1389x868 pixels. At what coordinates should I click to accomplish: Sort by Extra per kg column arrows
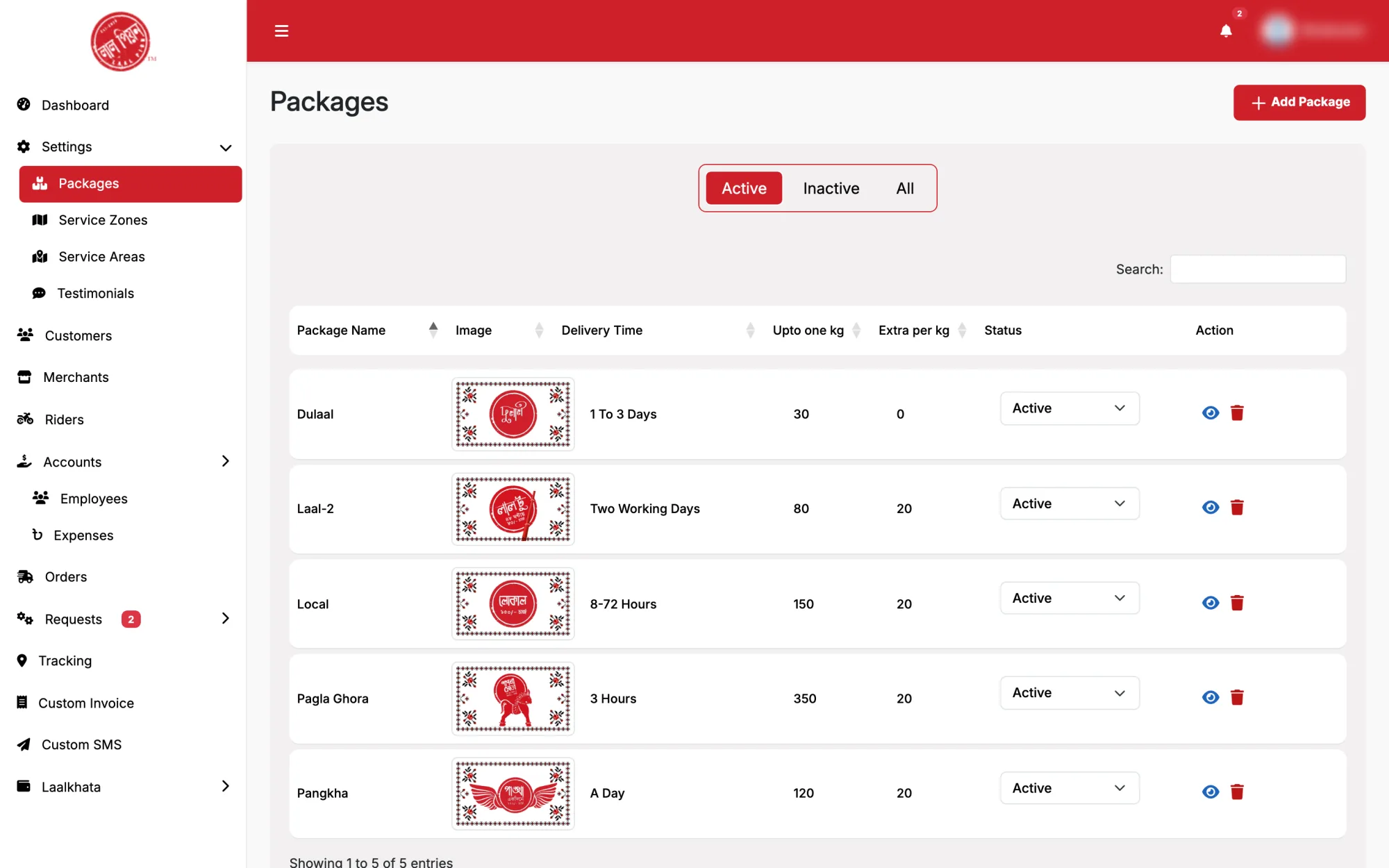[x=962, y=331]
